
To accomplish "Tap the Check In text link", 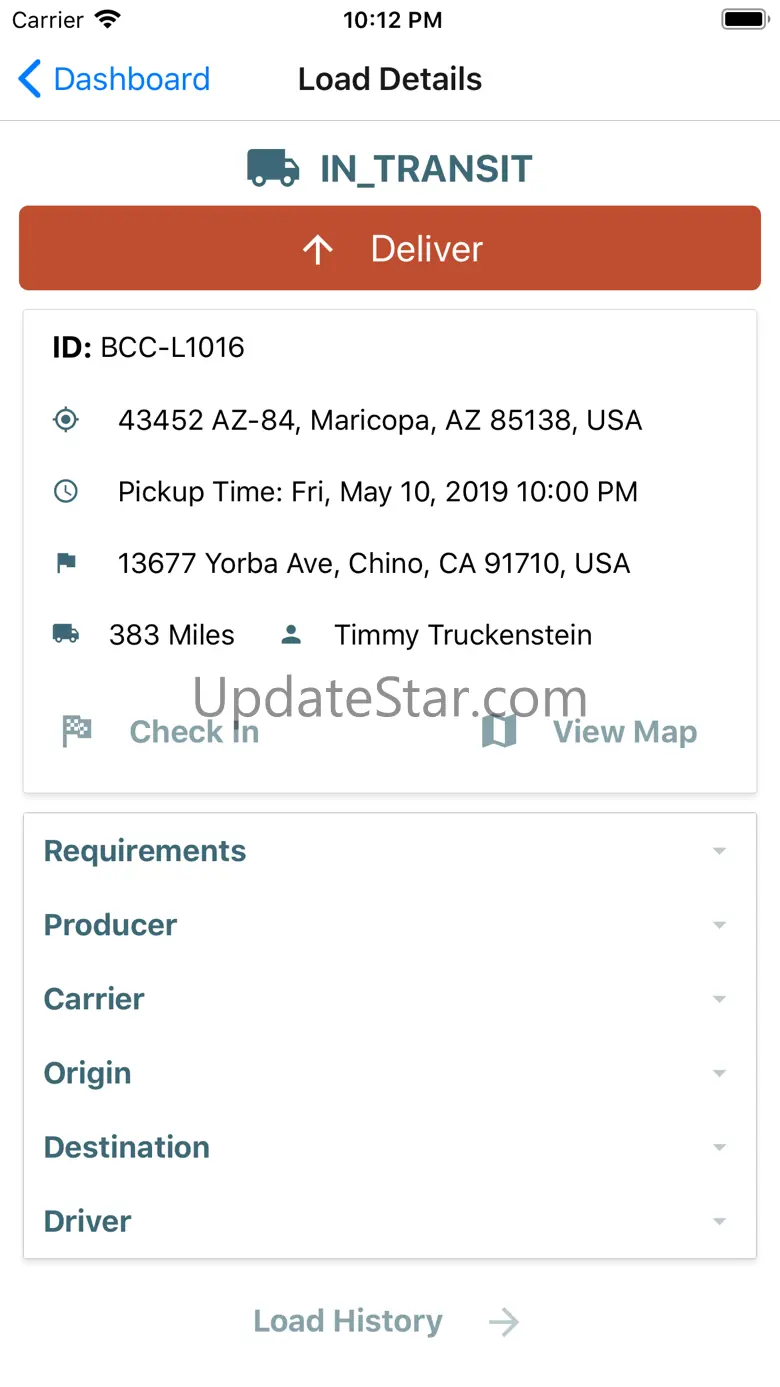I will 194,732.
